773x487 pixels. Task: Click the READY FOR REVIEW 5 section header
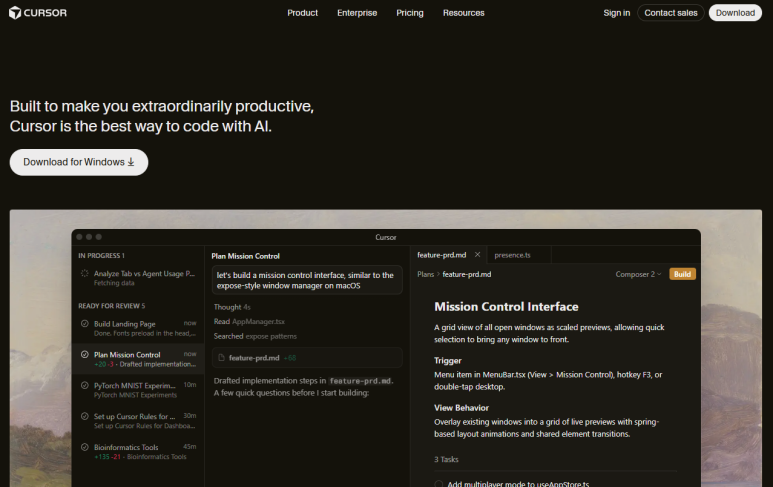pyautogui.click(x=111, y=306)
